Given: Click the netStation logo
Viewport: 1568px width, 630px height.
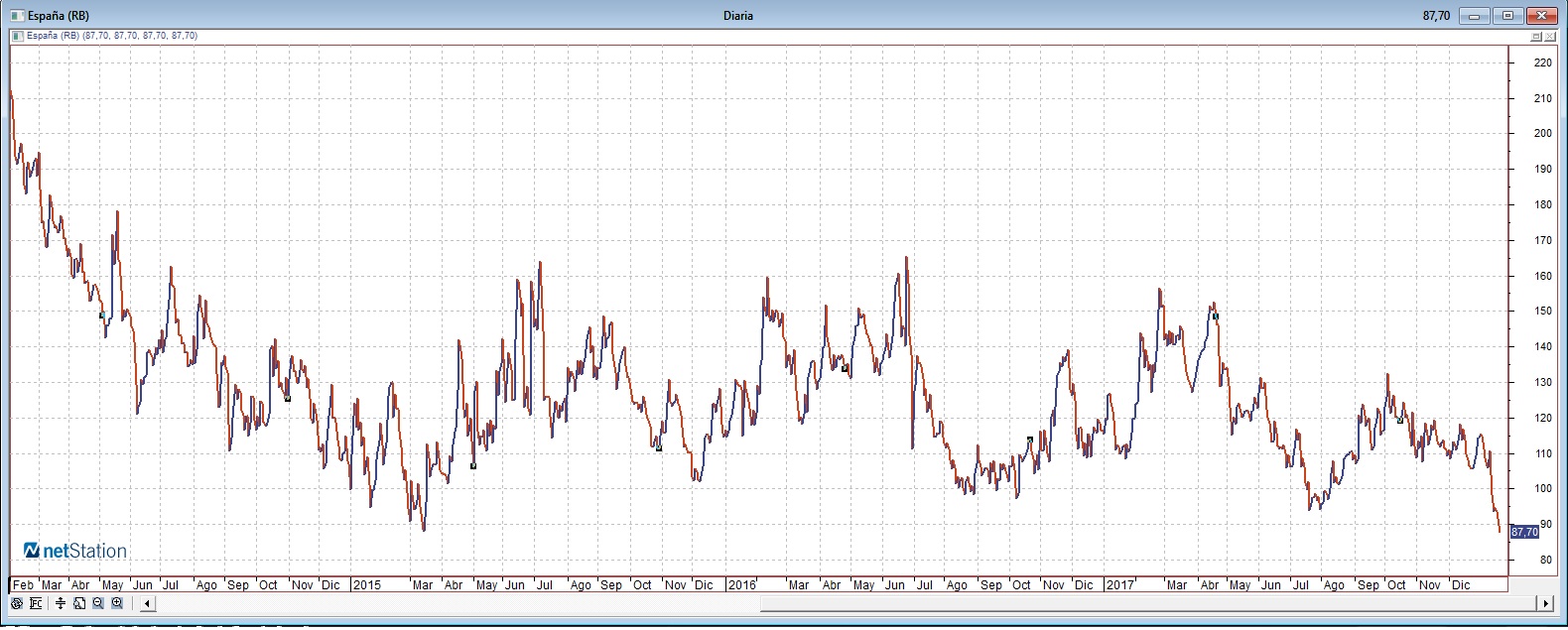Looking at the screenshot, I should (x=75, y=551).
